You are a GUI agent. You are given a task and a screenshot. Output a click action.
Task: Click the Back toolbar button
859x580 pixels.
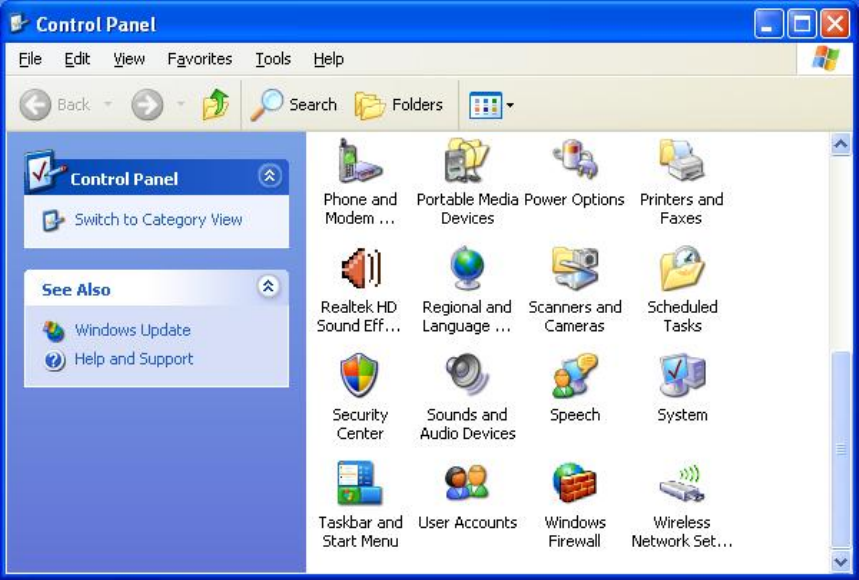pyautogui.click(x=55, y=105)
